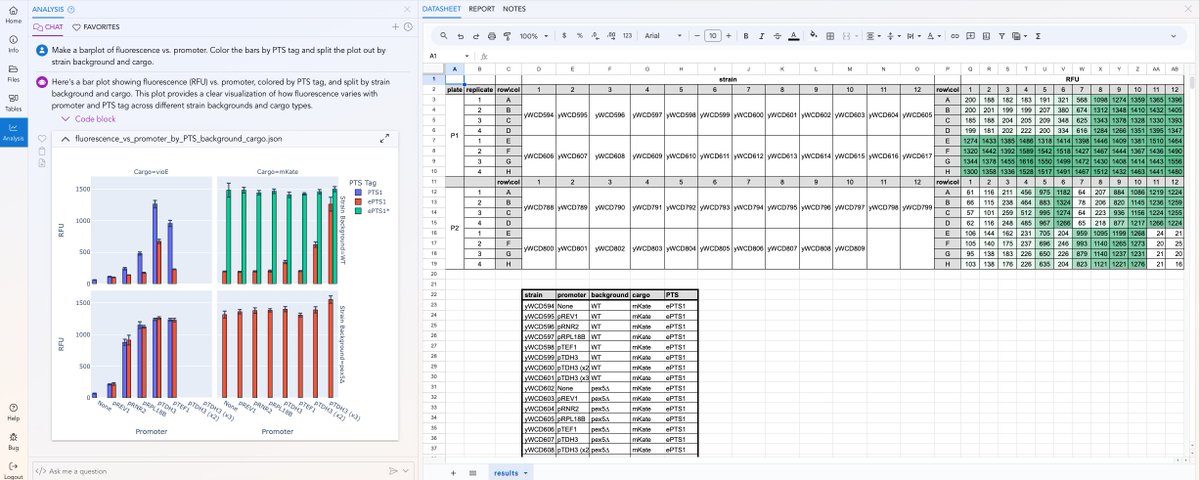1200x480 pixels.
Task: Open the NOTES tab
Action: [514, 8]
